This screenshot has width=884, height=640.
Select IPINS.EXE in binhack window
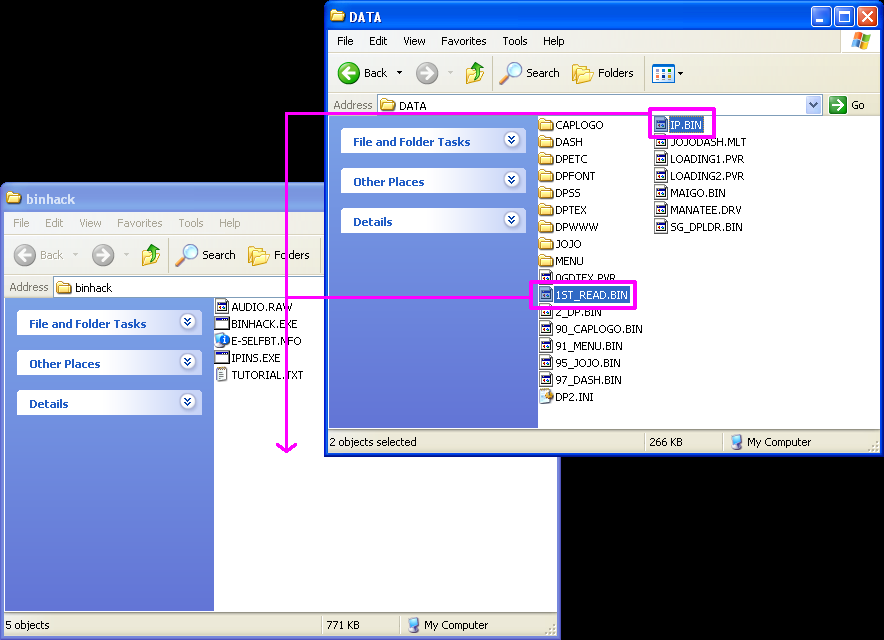click(248, 357)
